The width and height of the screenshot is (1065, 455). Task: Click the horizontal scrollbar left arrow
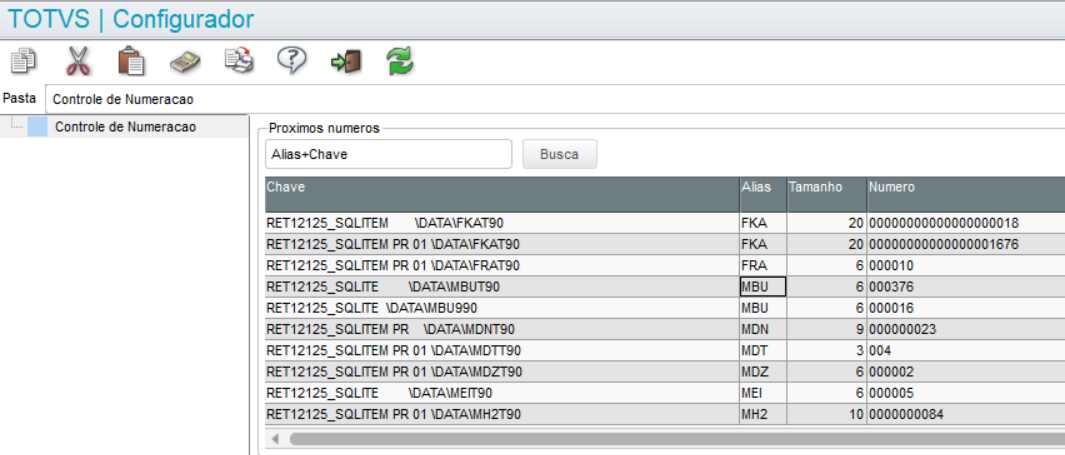tap(276, 439)
